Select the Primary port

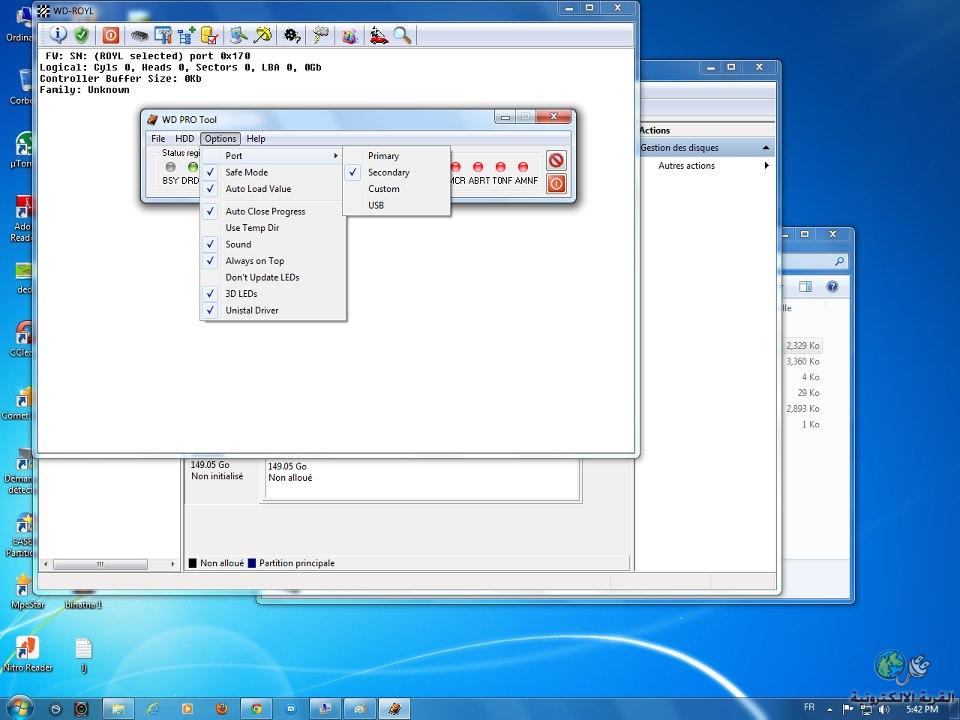click(397, 156)
